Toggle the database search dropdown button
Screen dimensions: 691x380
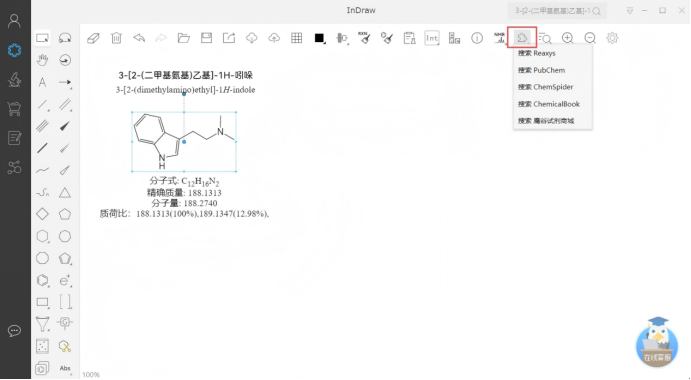(522, 38)
